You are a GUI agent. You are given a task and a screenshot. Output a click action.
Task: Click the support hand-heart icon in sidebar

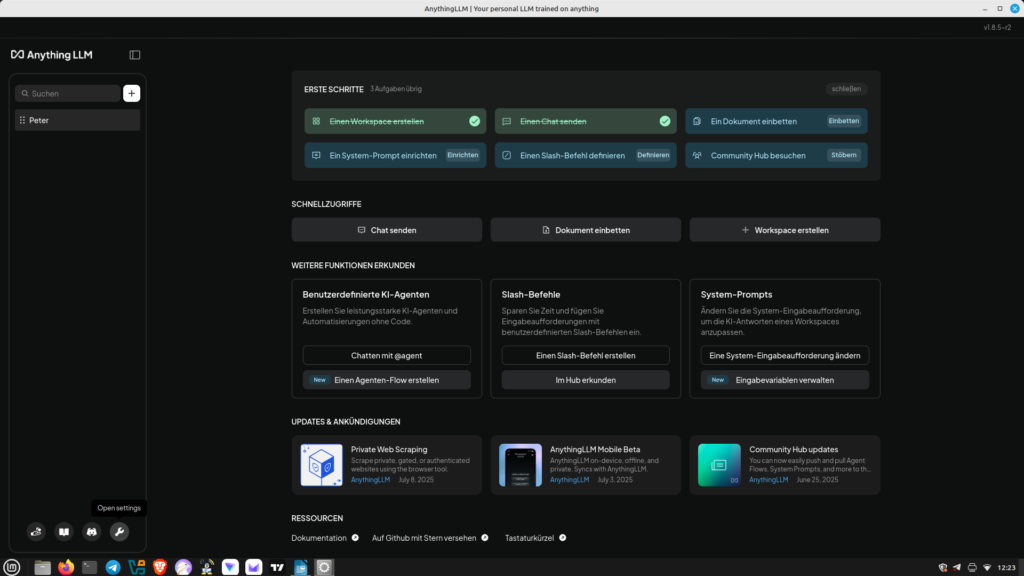36,532
